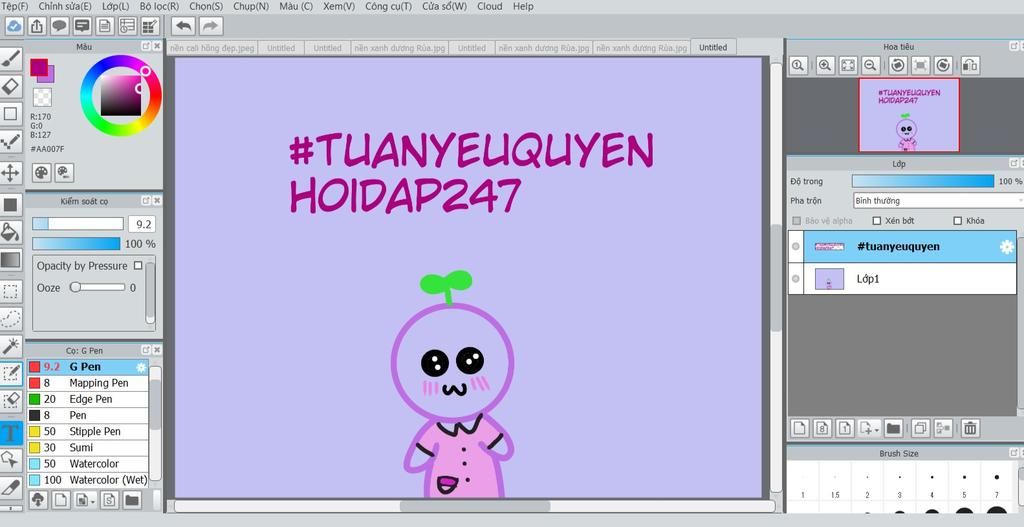Open the Bộ lọc(R) menu
Viewport: 1024px width, 527px height.
(x=159, y=7)
